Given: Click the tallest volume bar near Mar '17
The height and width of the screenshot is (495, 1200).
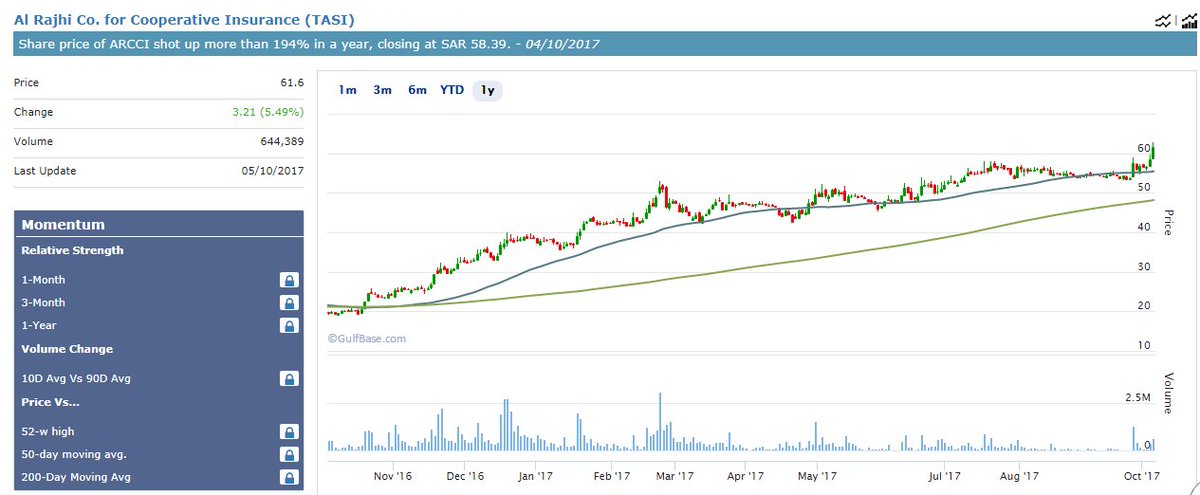Looking at the screenshot, I should 661,422.
